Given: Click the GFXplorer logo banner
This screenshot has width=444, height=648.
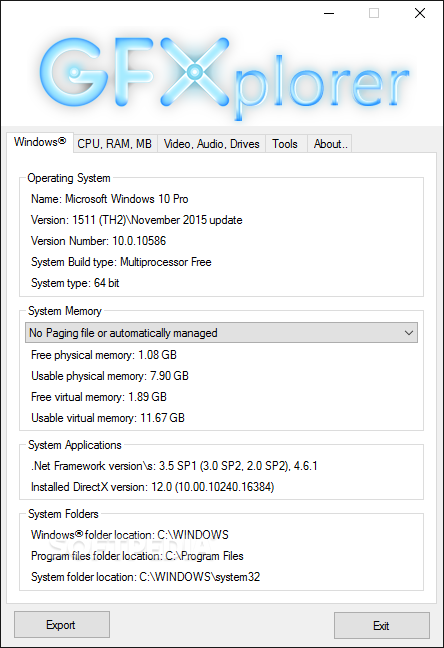Looking at the screenshot, I should pyautogui.click(x=223, y=78).
